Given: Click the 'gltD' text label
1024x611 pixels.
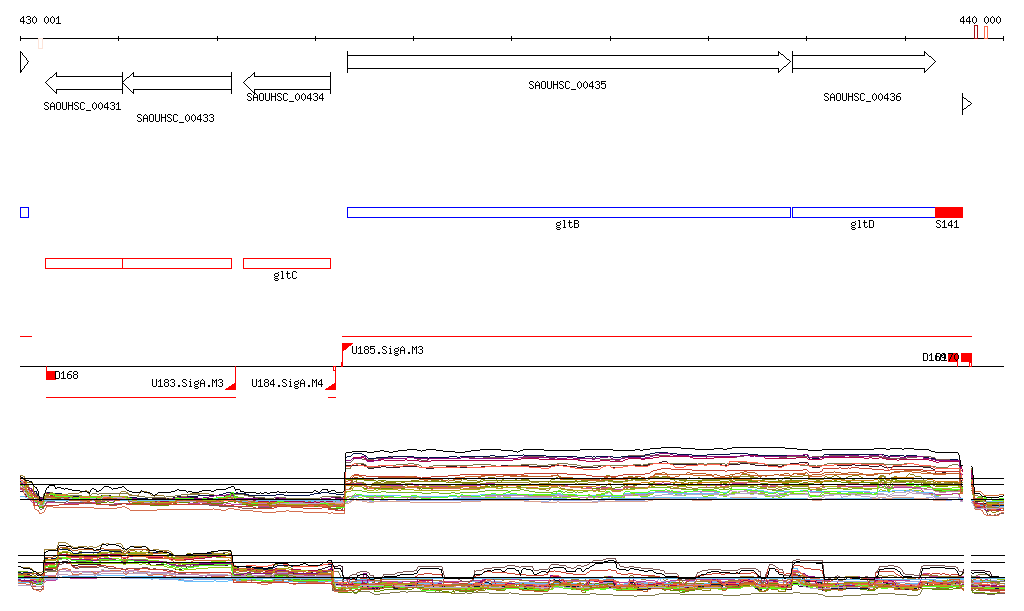Looking at the screenshot, I should pos(862,225).
